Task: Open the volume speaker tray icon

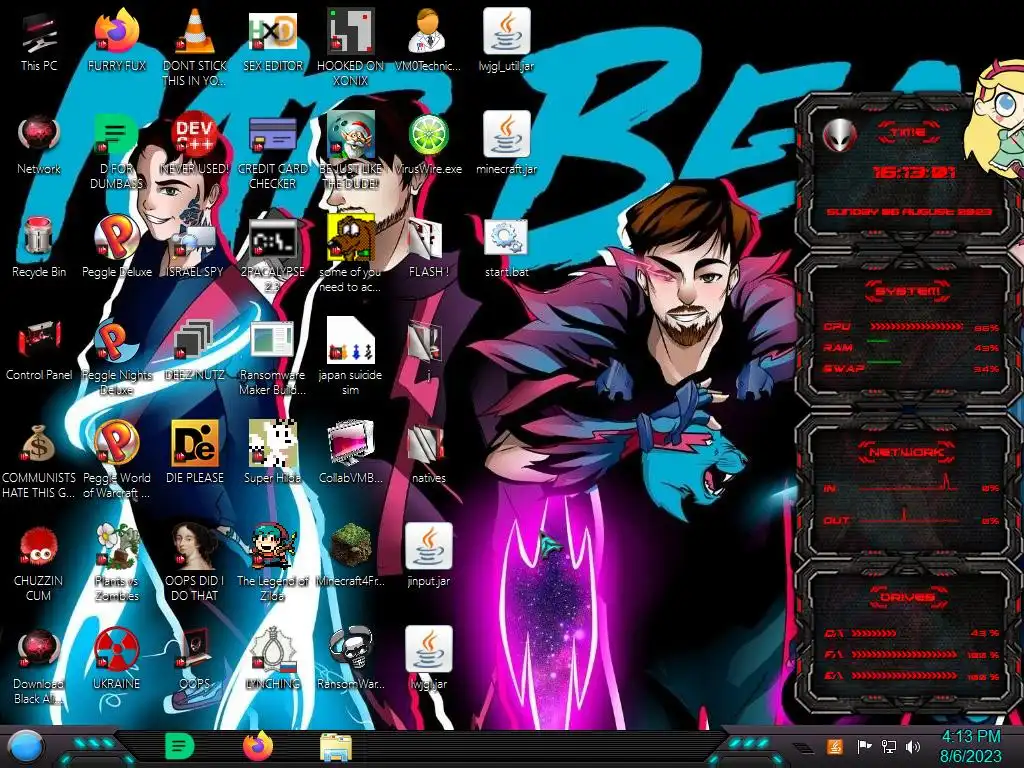Action: point(913,746)
